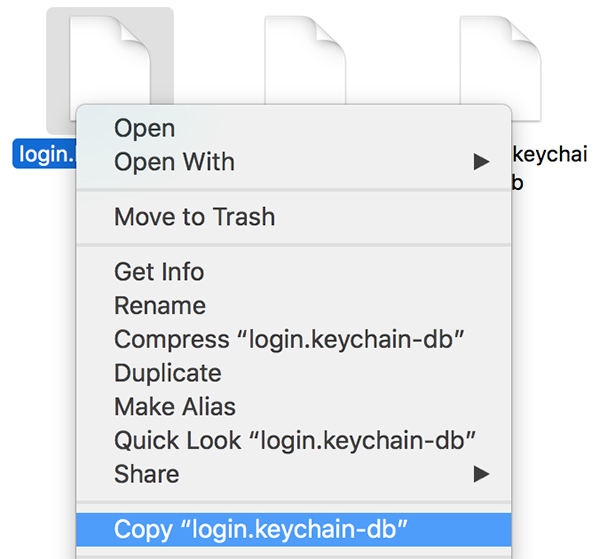This screenshot has height=559, width=600.
Task: Open the Share submenu
Action: click(x=293, y=474)
